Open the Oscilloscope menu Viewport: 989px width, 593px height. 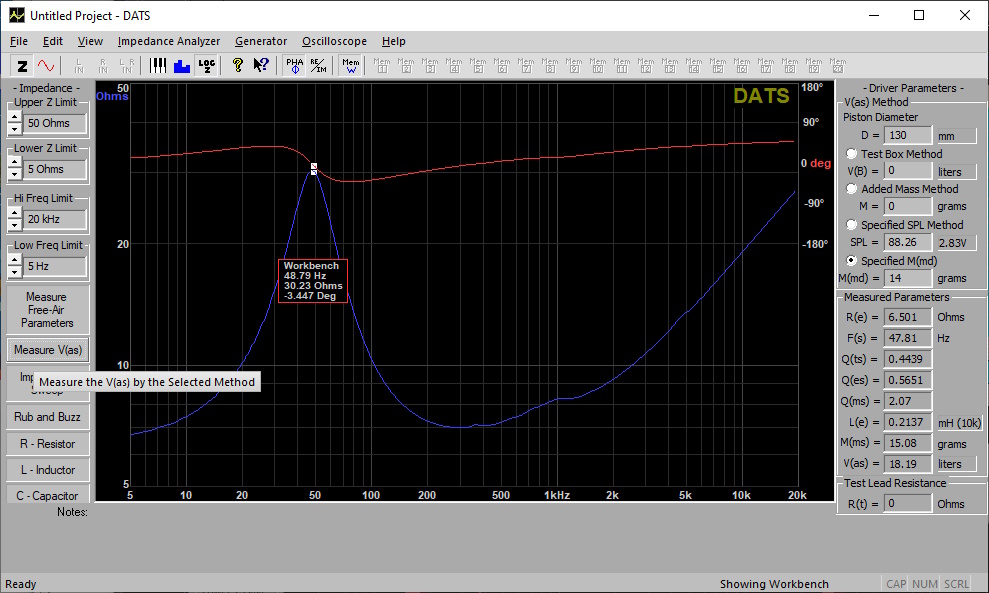point(334,41)
